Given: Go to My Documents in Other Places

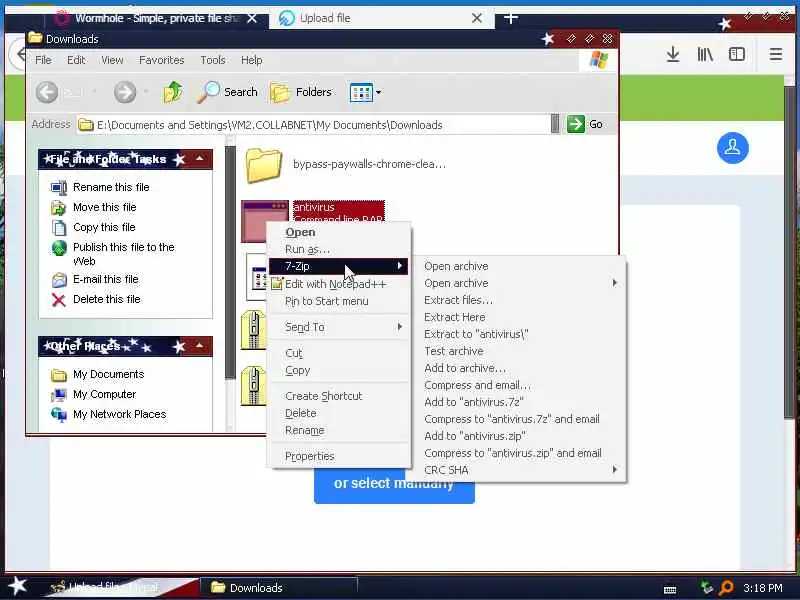Looking at the screenshot, I should coord(108,374).
